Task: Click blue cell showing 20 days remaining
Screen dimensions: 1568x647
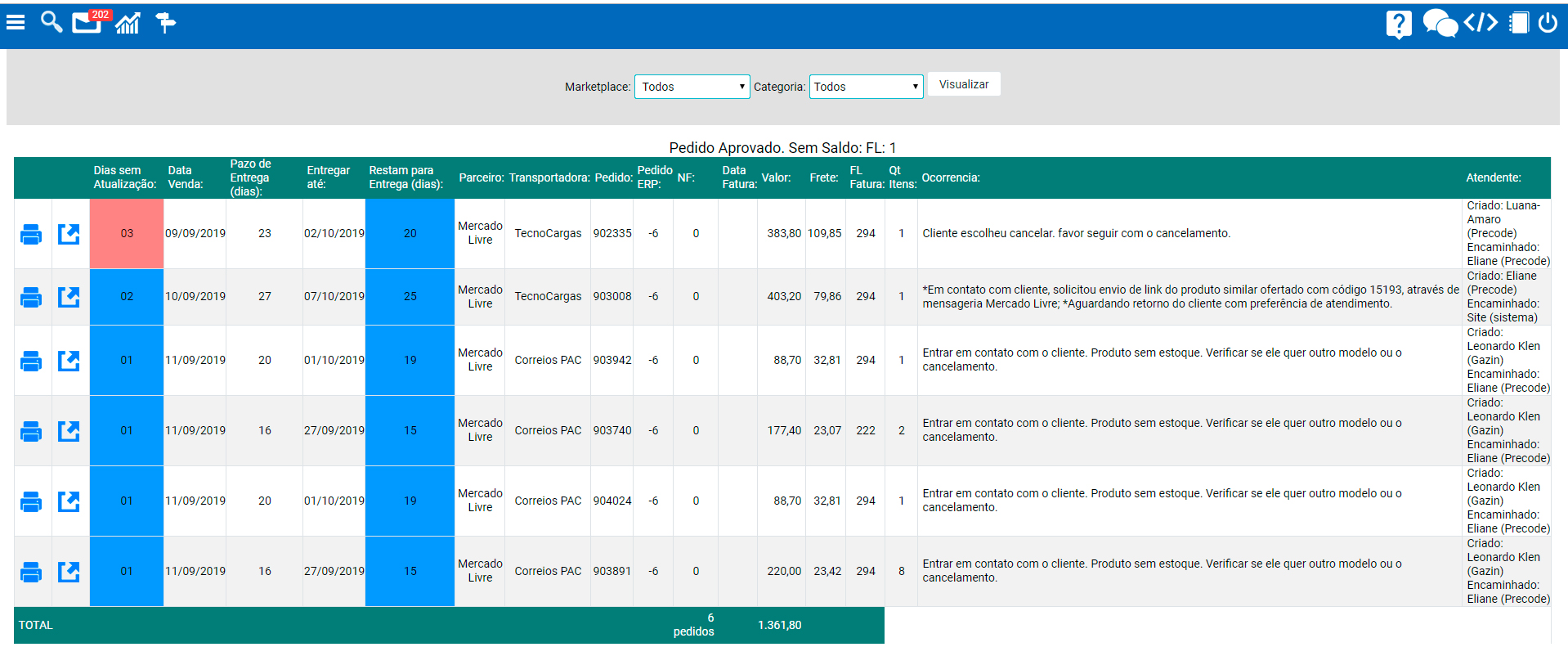Action: (x=410, y=234)
